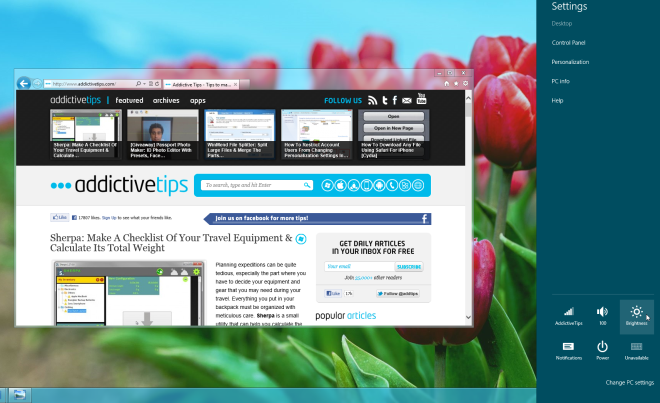
Task: Filter by the Android platform icon
Action: (x=379, y=185)
